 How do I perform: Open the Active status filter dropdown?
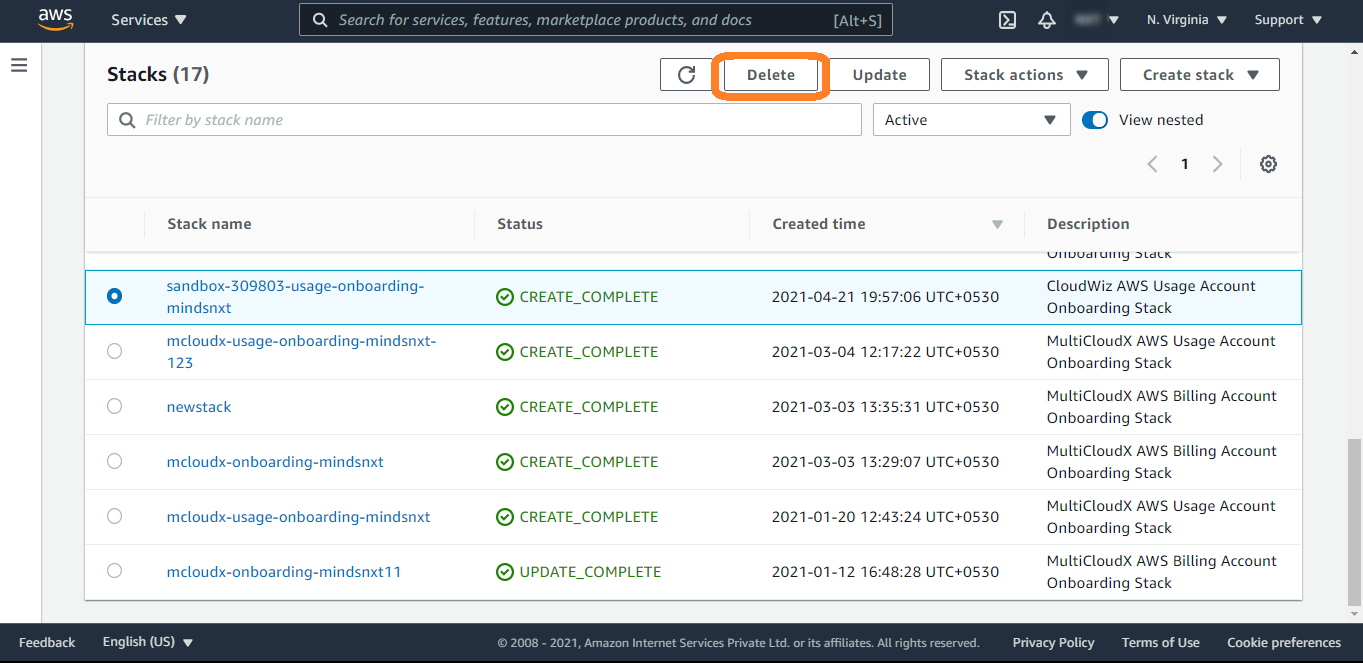pyautogui.click(x=971, y=120)
